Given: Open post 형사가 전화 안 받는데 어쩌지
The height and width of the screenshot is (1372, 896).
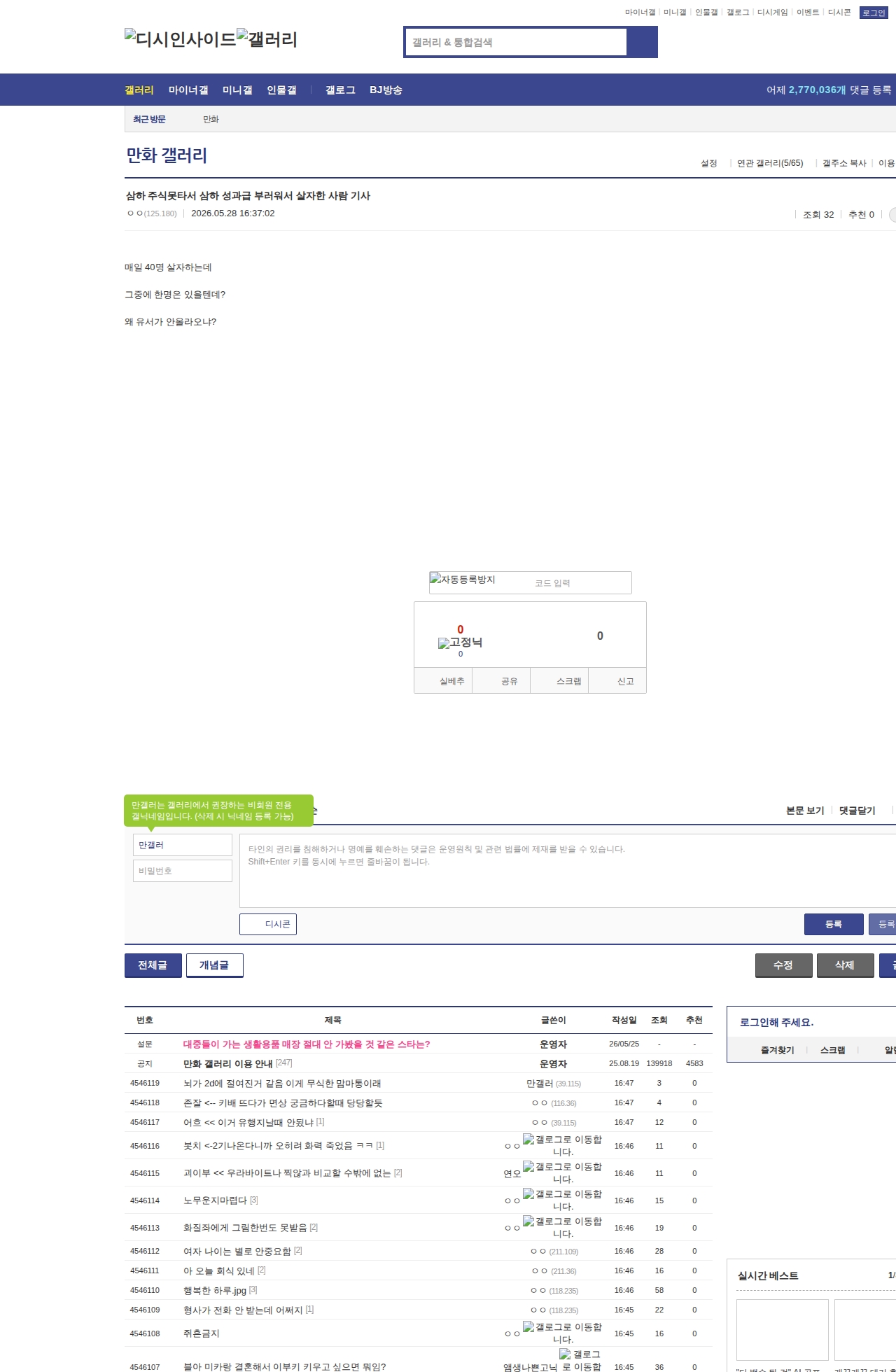Looking at the screenshot, I should pyautogui.click(x=243, y=1310).
